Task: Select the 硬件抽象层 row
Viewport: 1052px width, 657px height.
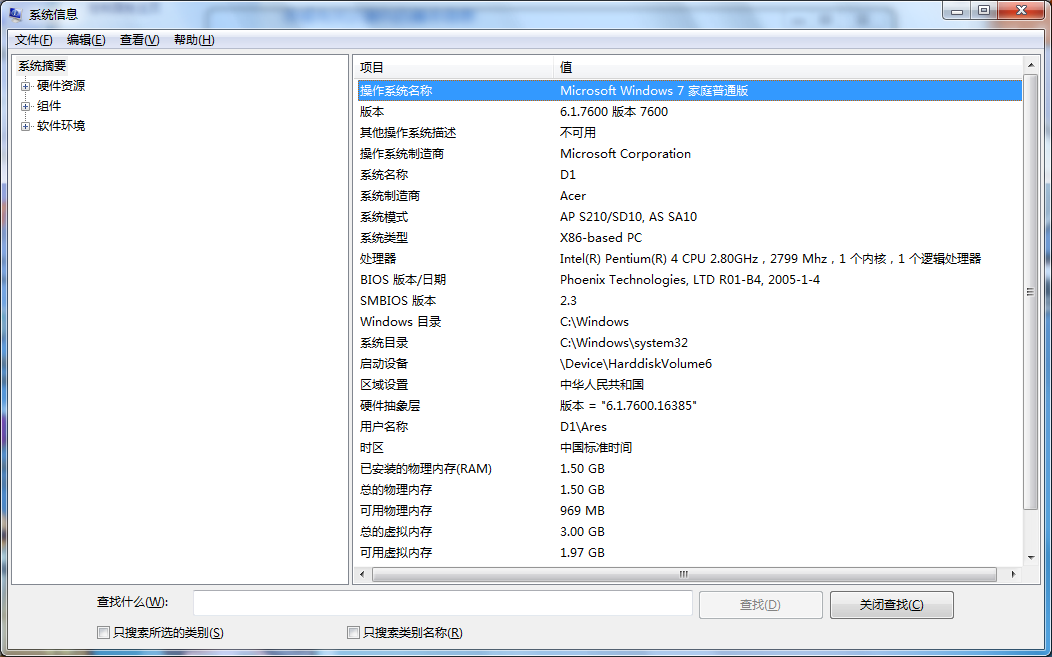Action: (x=689, y=405)
